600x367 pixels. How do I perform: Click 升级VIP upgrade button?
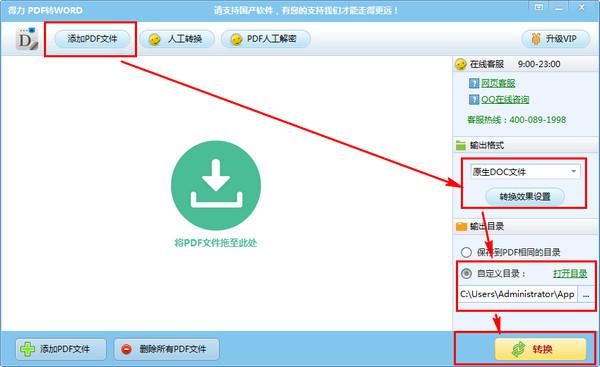coord(555,39)
